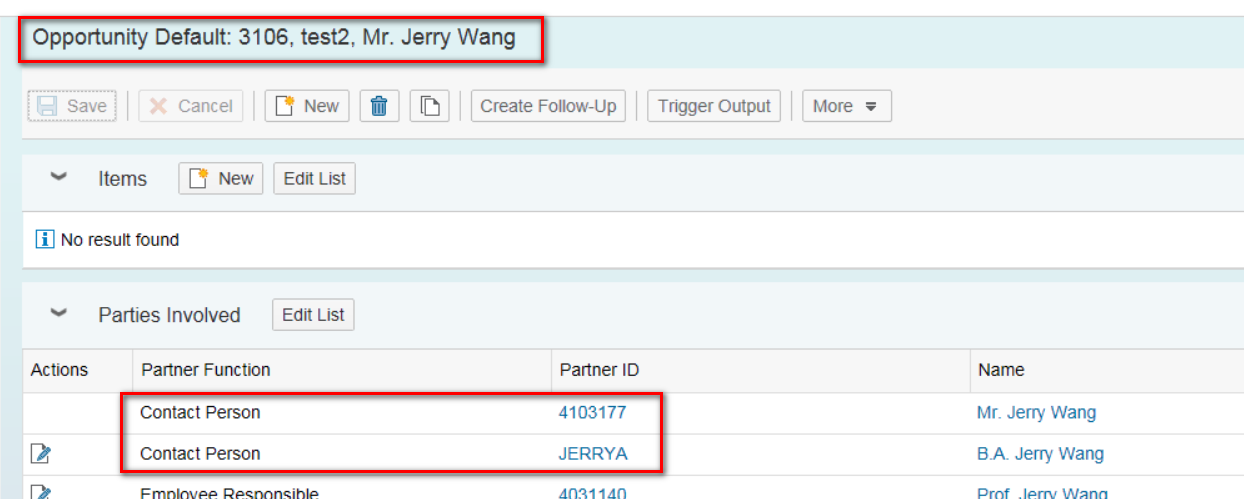Viewport: 1244px width, 499px height.
Task: Click the grayed Cancel button
Action: click(x=191, y=106)
